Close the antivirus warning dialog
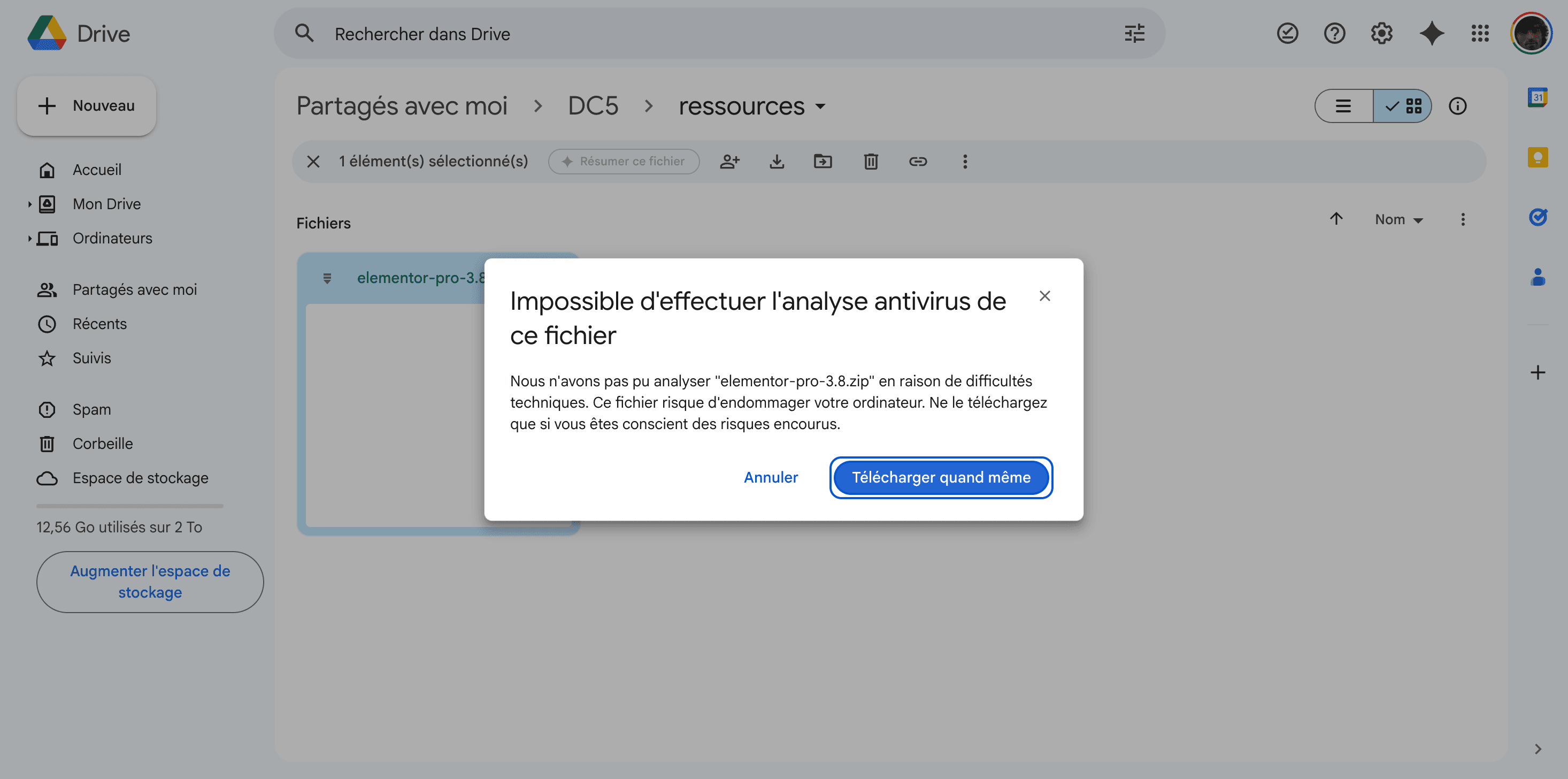The height and width of the screenshot is (779, 1568). click(1044, 296)
